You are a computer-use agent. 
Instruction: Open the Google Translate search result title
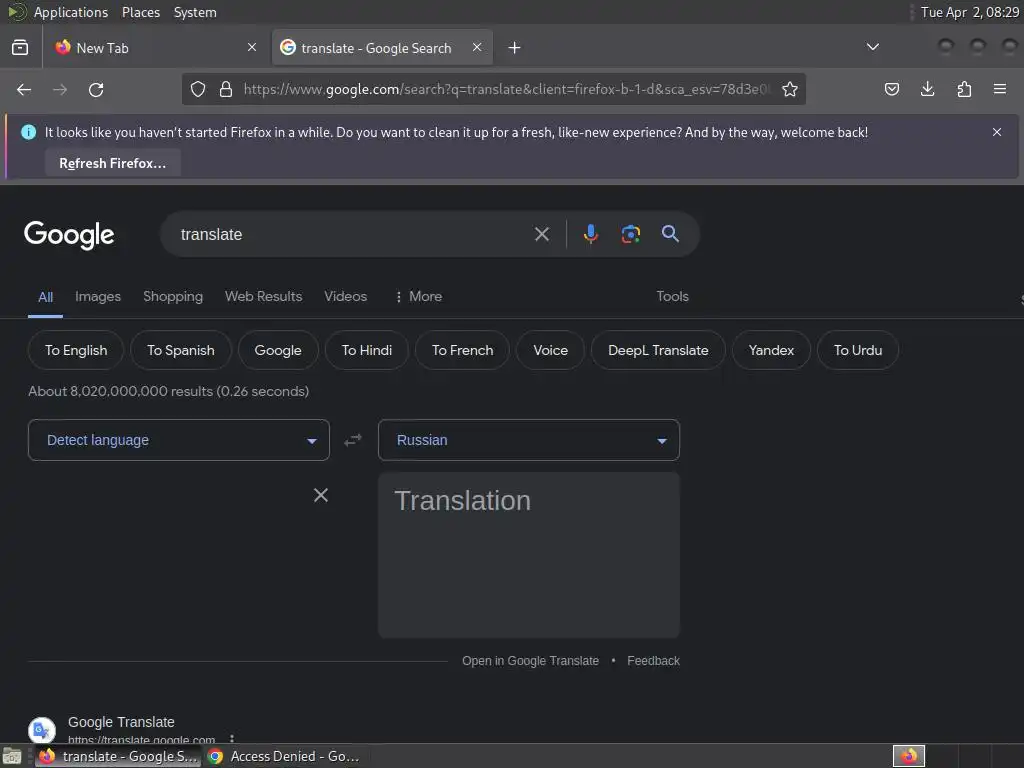[x=121, y=722]
